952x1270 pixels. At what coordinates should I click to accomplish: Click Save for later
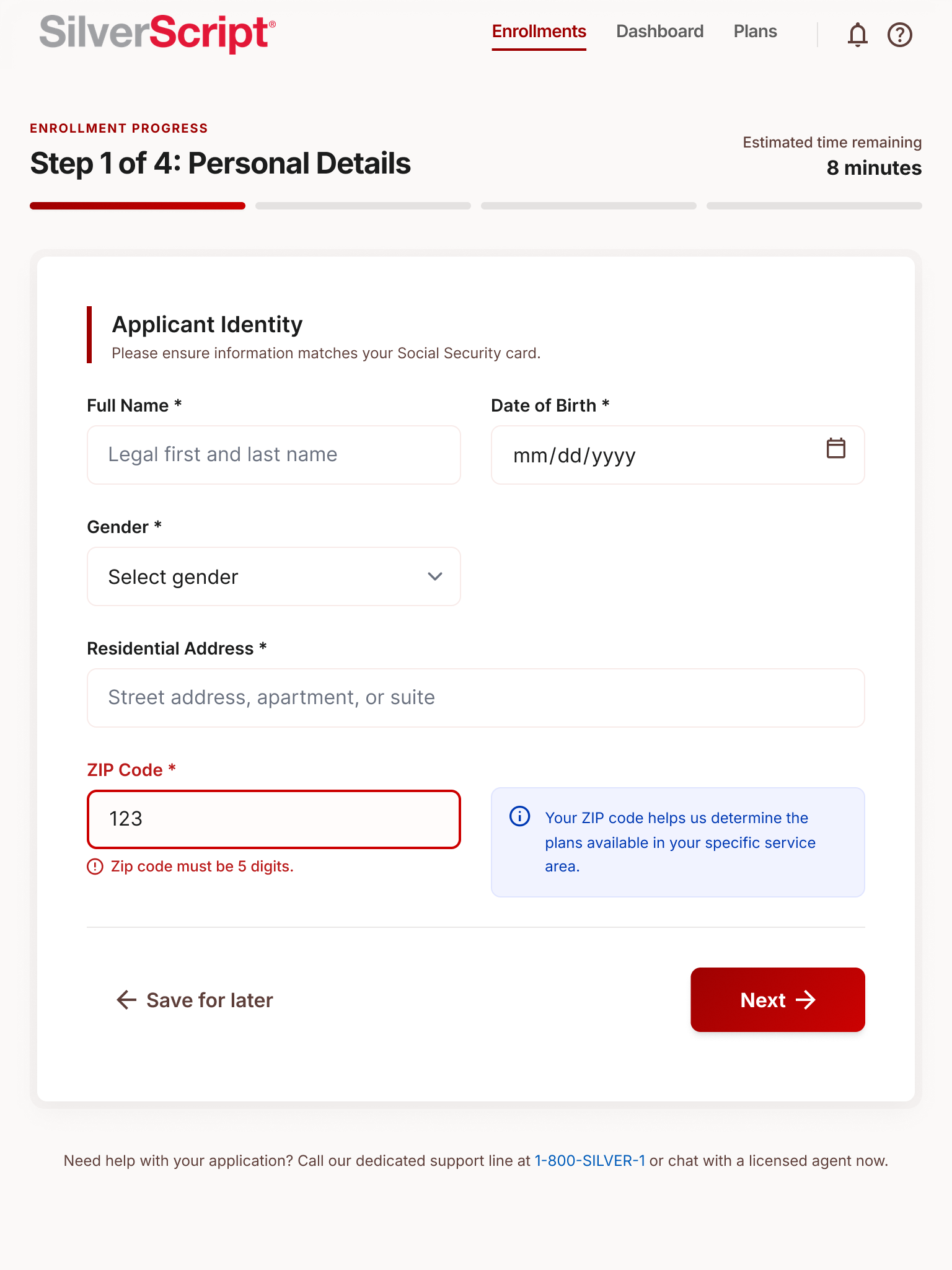click(209, 1000)
